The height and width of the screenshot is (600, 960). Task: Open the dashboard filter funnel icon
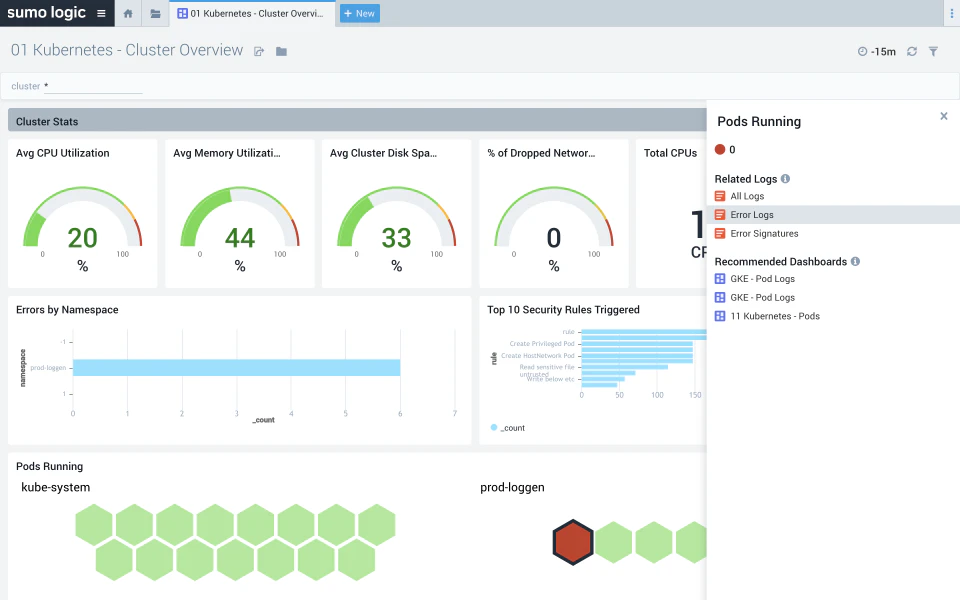(934, 50)
